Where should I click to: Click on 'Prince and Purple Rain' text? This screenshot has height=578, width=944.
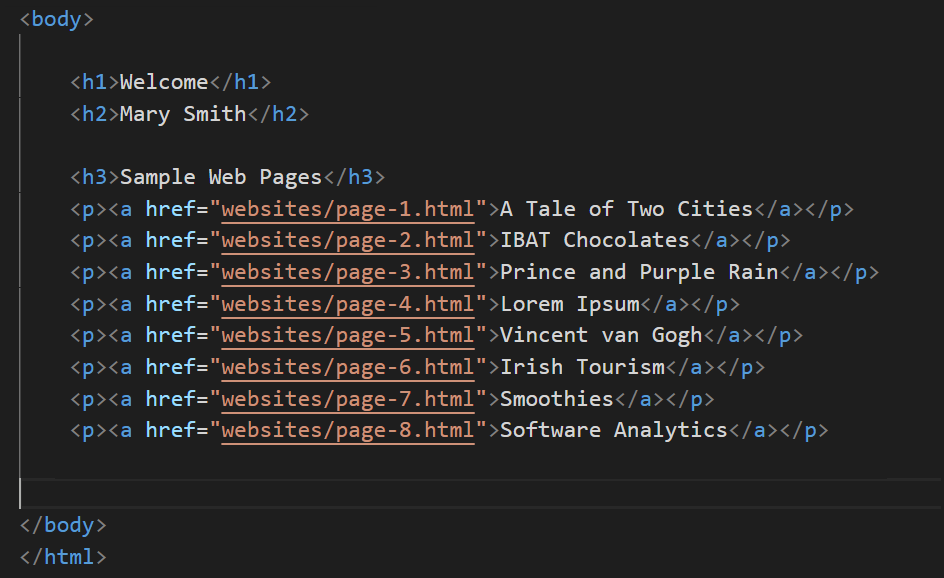[x=639, y=272]
